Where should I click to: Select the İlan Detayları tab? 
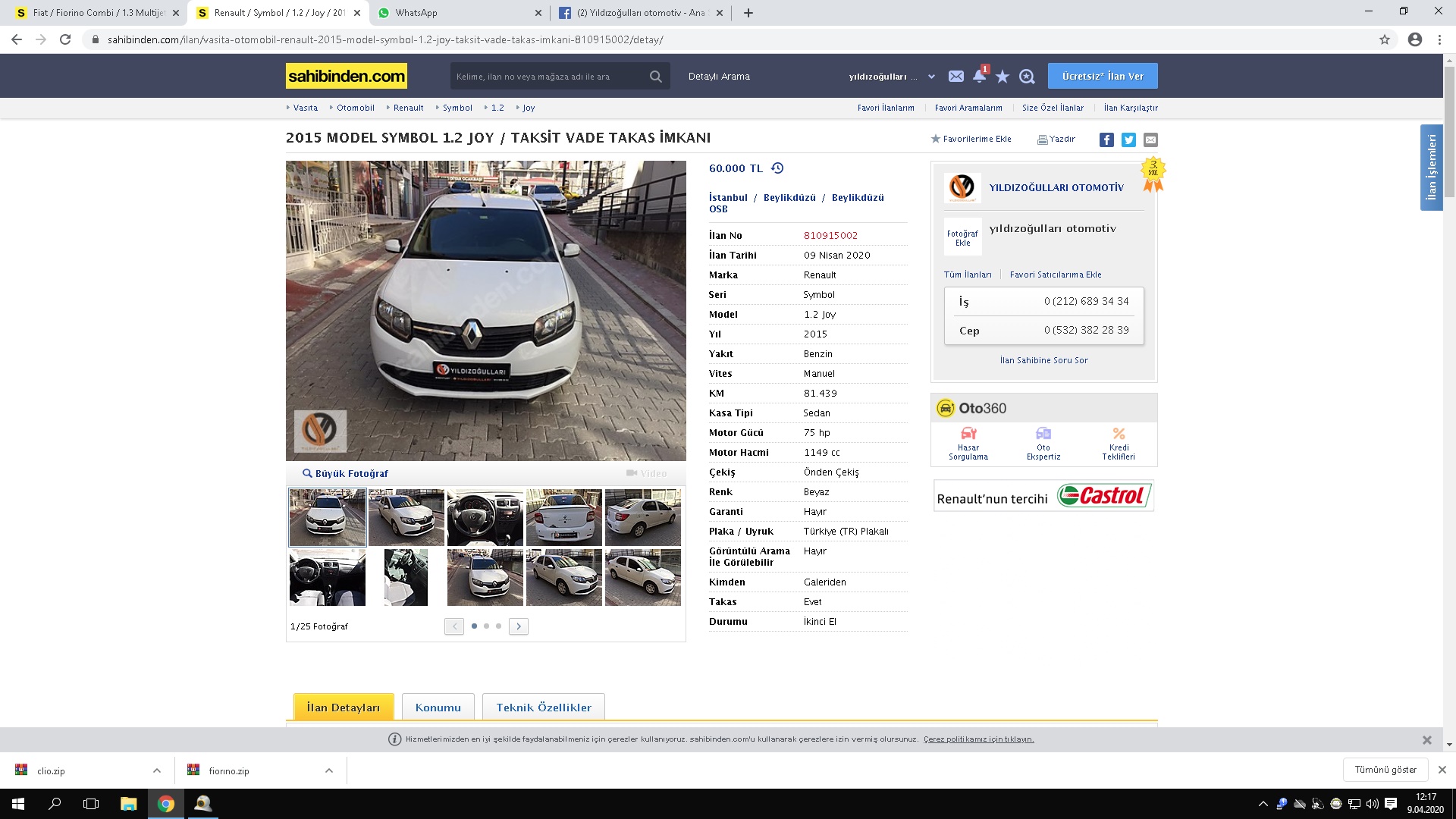point(344,707)
